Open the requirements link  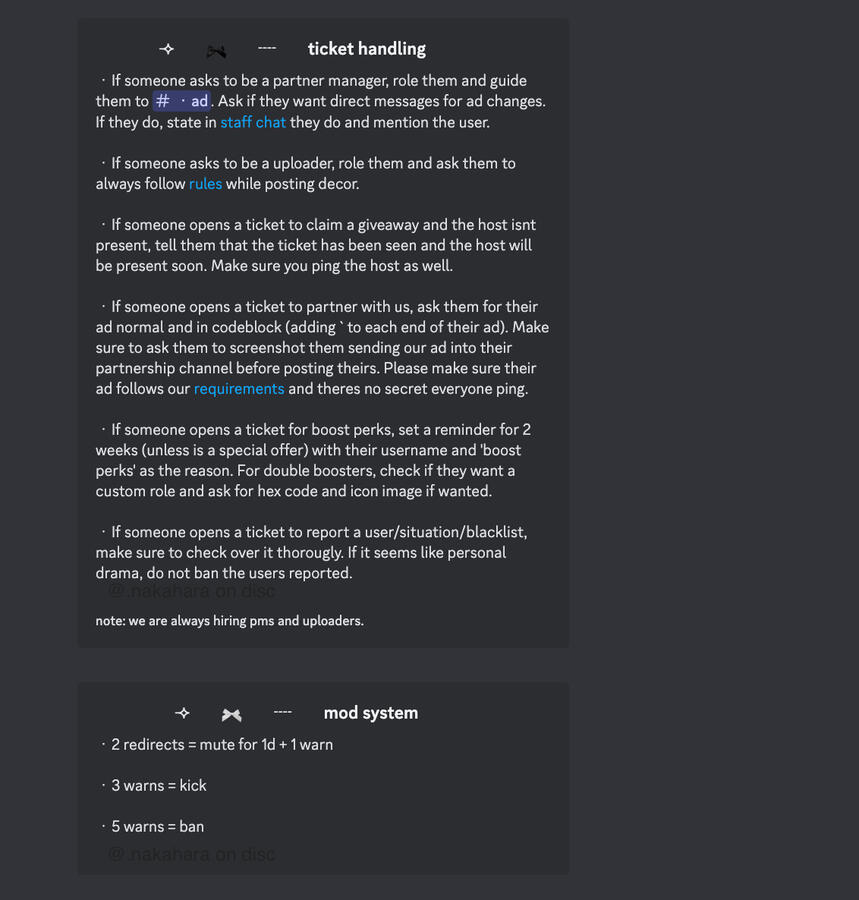pyautogui.click(x=239, y=389)
